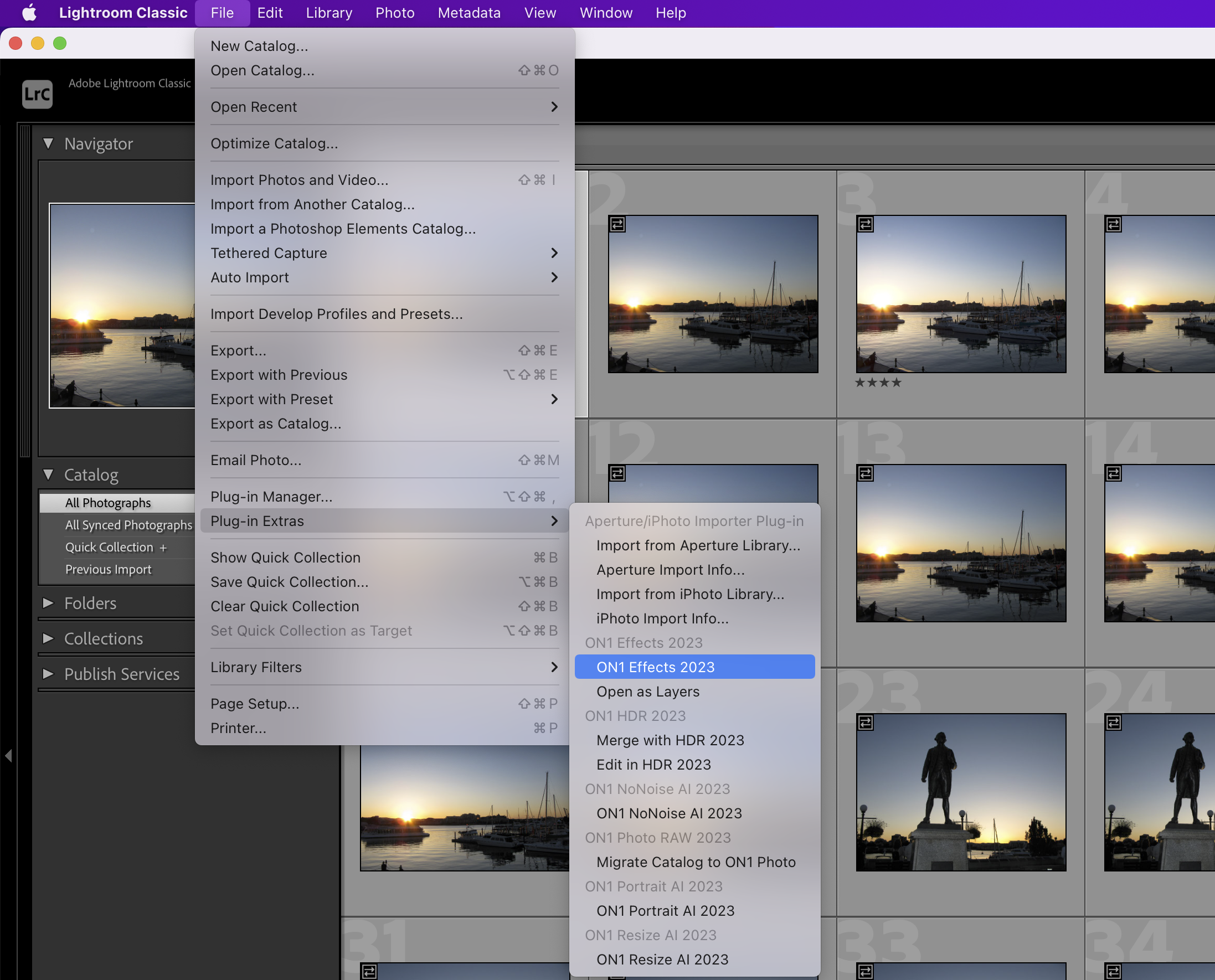Choose Export... from File menu
1215x980 pixels.
(384, 350)
